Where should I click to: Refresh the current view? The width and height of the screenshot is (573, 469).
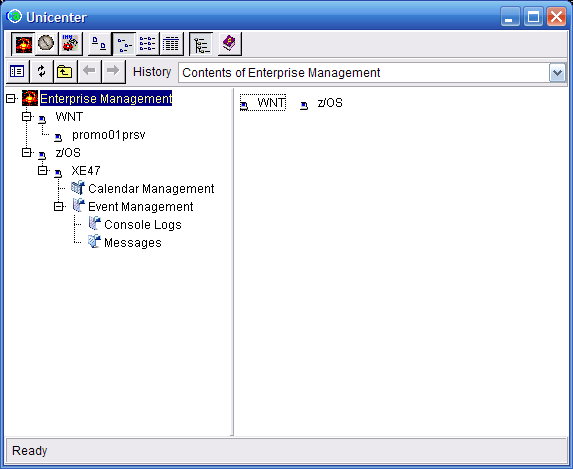[x=41, y=71]
